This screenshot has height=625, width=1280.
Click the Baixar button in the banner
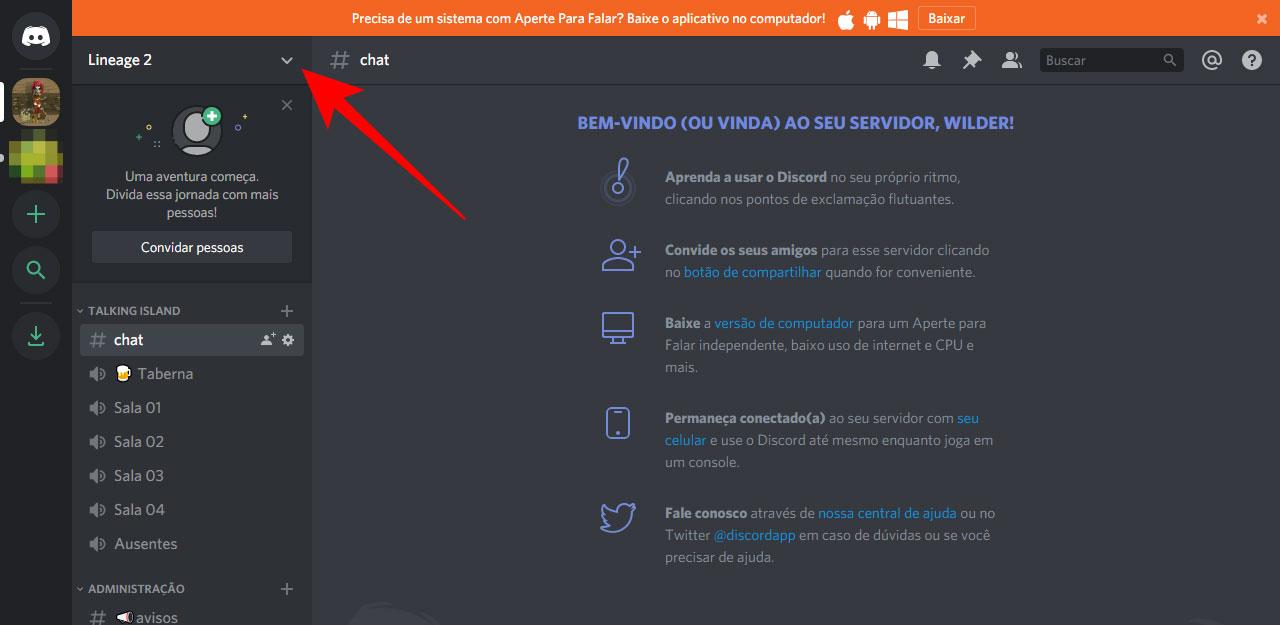(x=945, y=17)
